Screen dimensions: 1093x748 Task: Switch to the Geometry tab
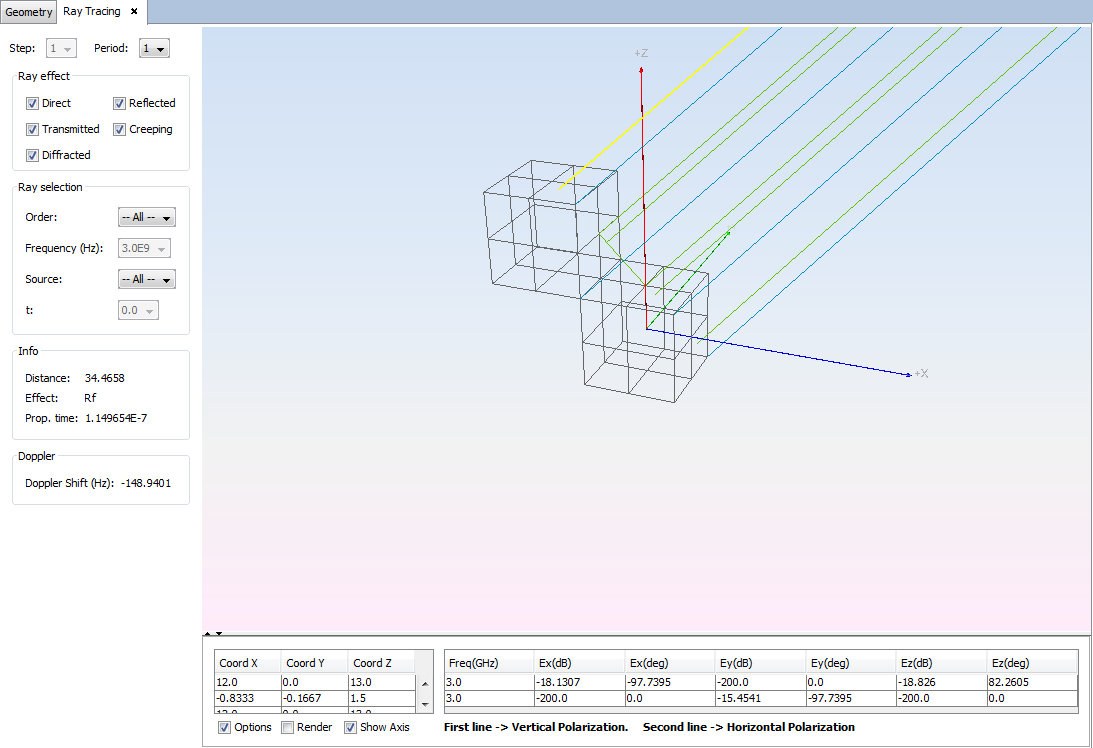click(29, 12)
